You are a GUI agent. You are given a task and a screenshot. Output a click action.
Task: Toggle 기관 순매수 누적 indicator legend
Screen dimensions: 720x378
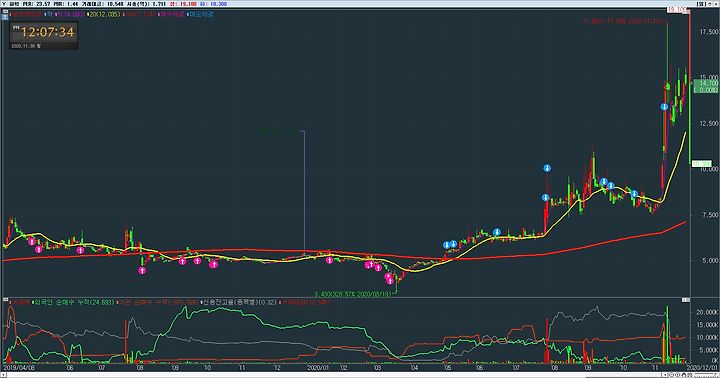(158, 302)
